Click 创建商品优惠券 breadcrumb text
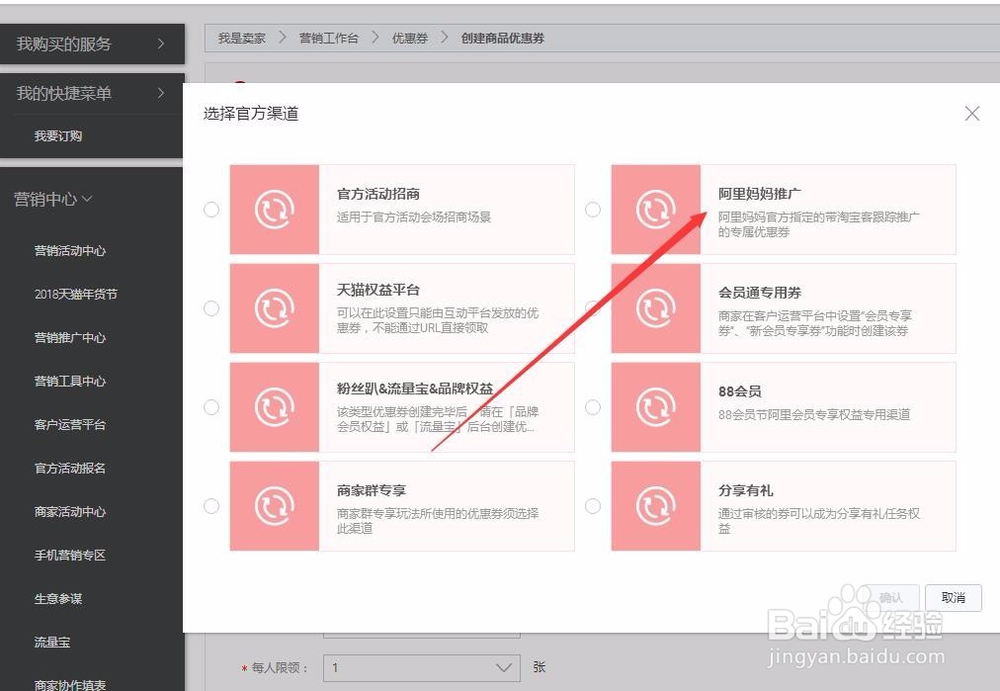 point(503,38)
